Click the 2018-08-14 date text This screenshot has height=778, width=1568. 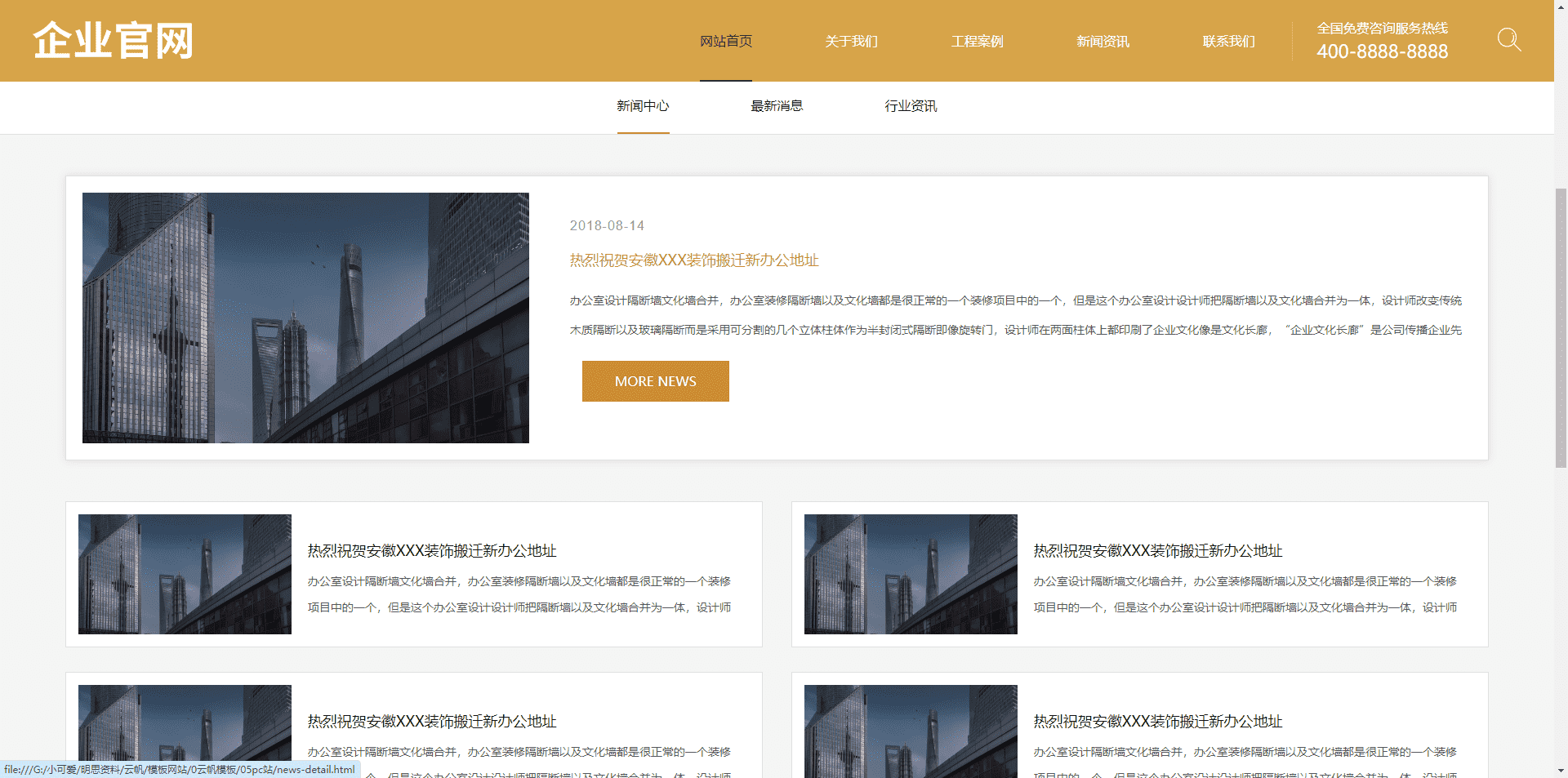[x=607, y=225]
